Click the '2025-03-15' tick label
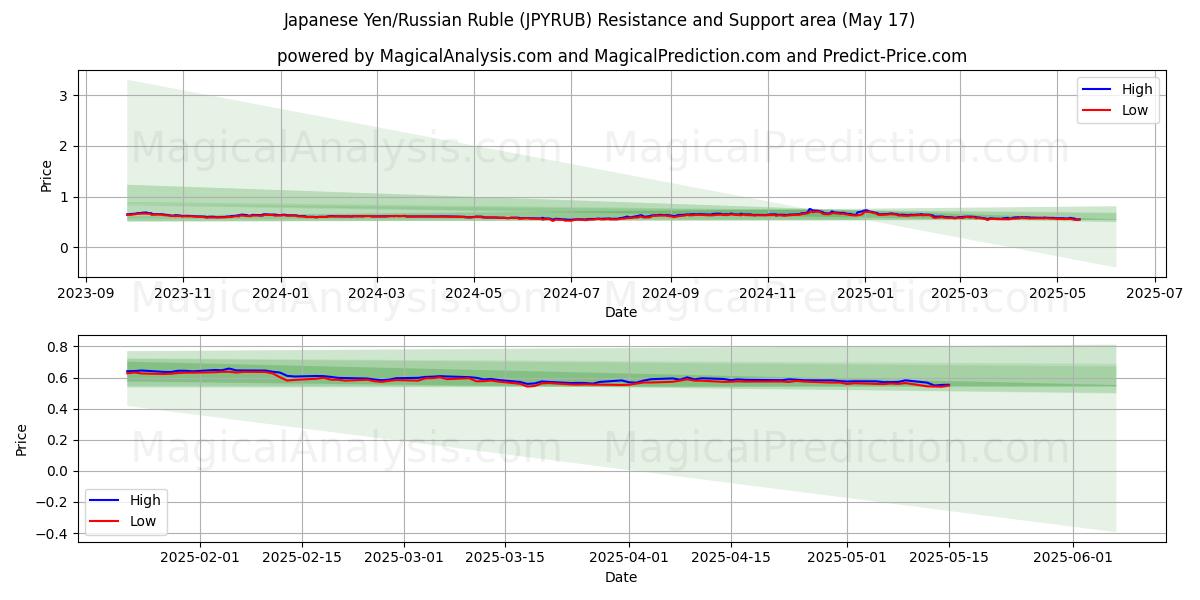 506,559
